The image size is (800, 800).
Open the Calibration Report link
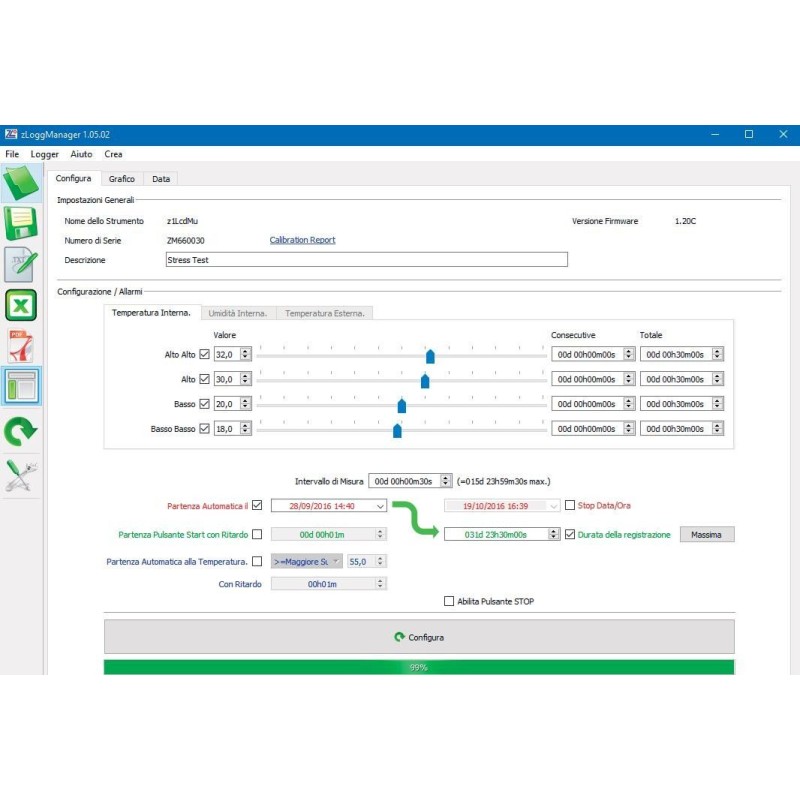[302, 240]
